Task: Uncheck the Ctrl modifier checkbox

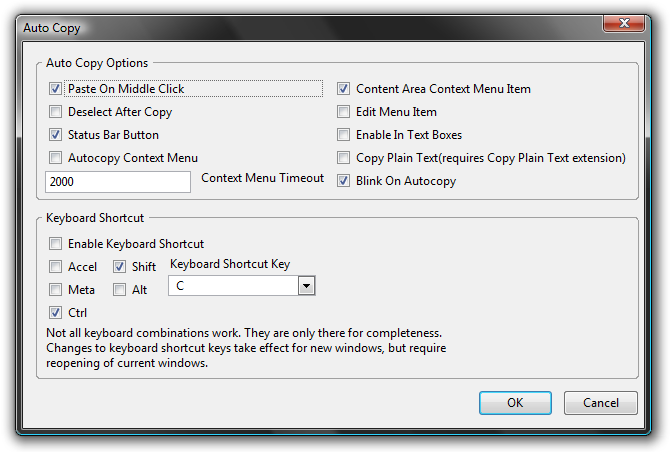Action: pos(55,313)
